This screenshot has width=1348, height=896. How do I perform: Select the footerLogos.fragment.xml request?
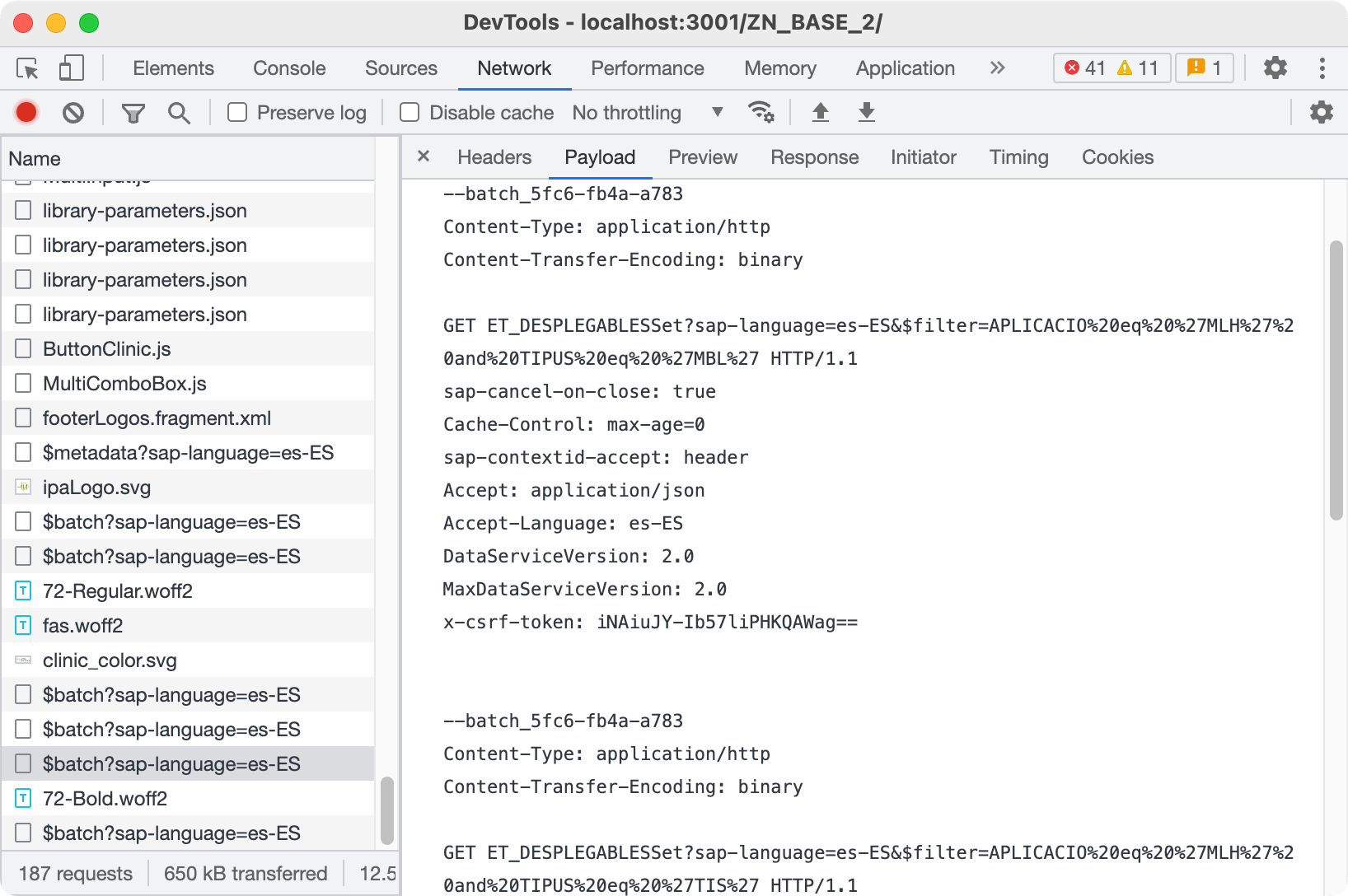coord(157,418)
